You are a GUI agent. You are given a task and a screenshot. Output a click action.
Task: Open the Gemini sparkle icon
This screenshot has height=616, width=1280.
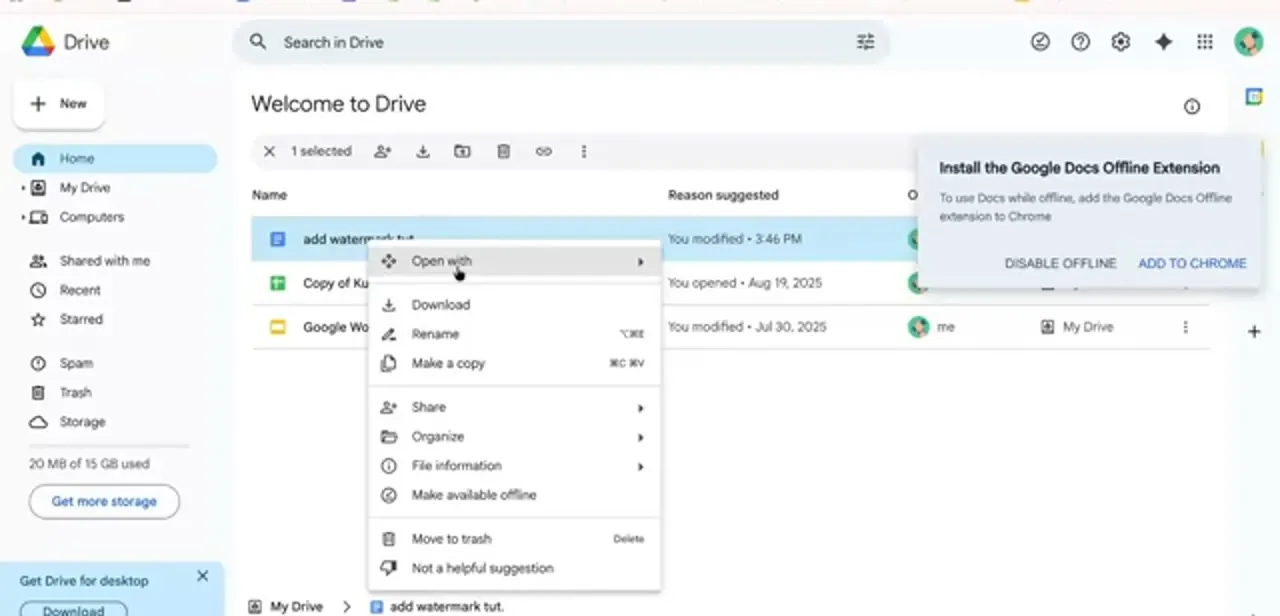point(1163,42)
